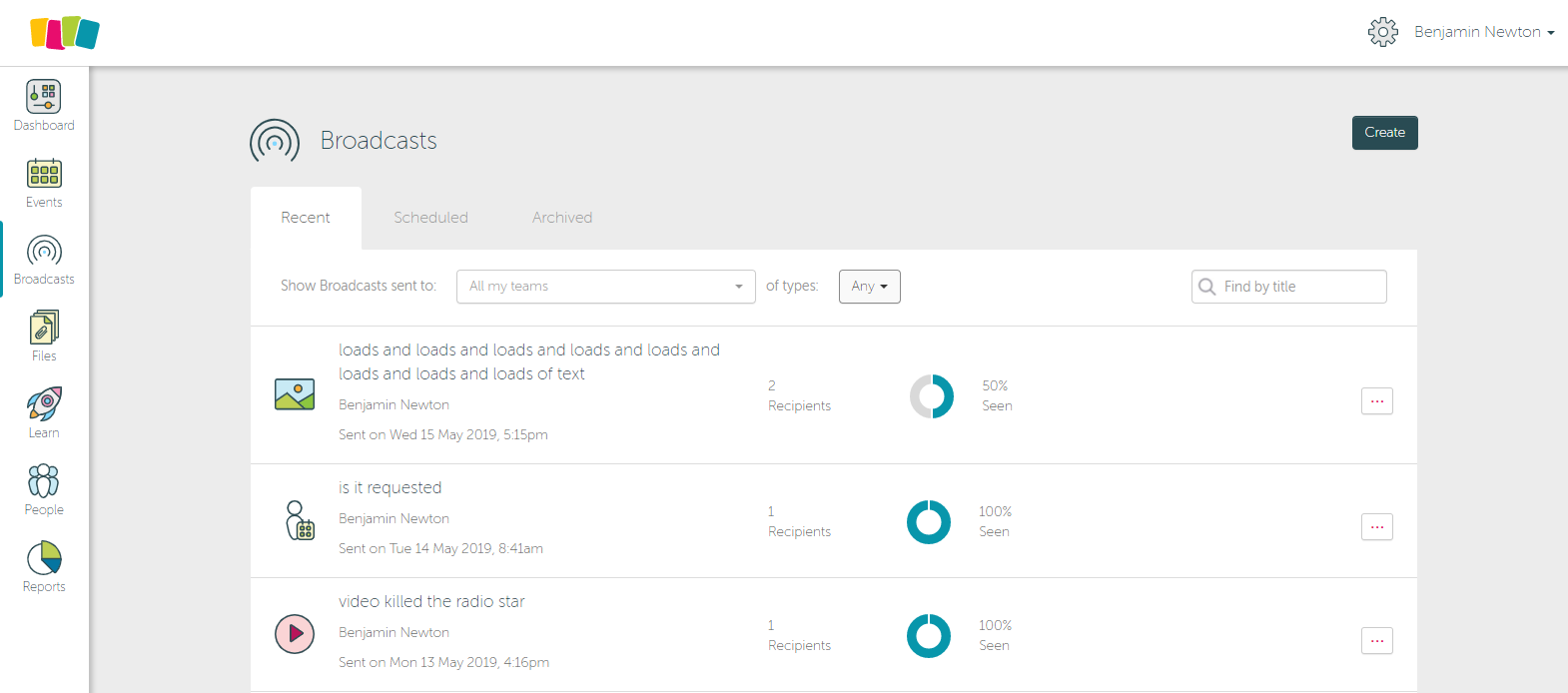Click 'Sent on Mon 13 May 2019, 4:16pm'
The width and height of the screenshot is (1568, 693).
click(443, 662)
